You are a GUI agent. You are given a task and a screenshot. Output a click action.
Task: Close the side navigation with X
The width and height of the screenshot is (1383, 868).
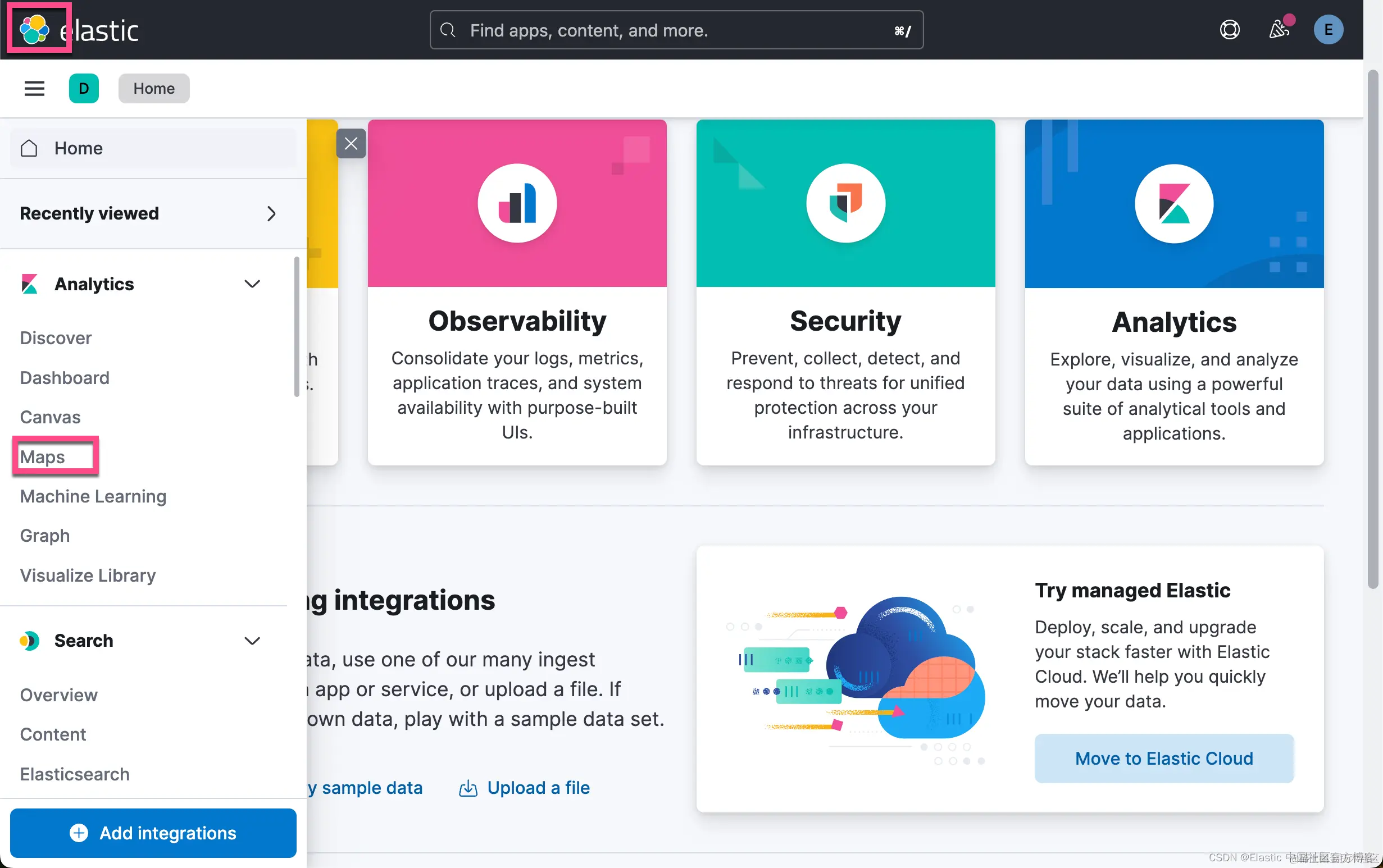coord(351,144)
